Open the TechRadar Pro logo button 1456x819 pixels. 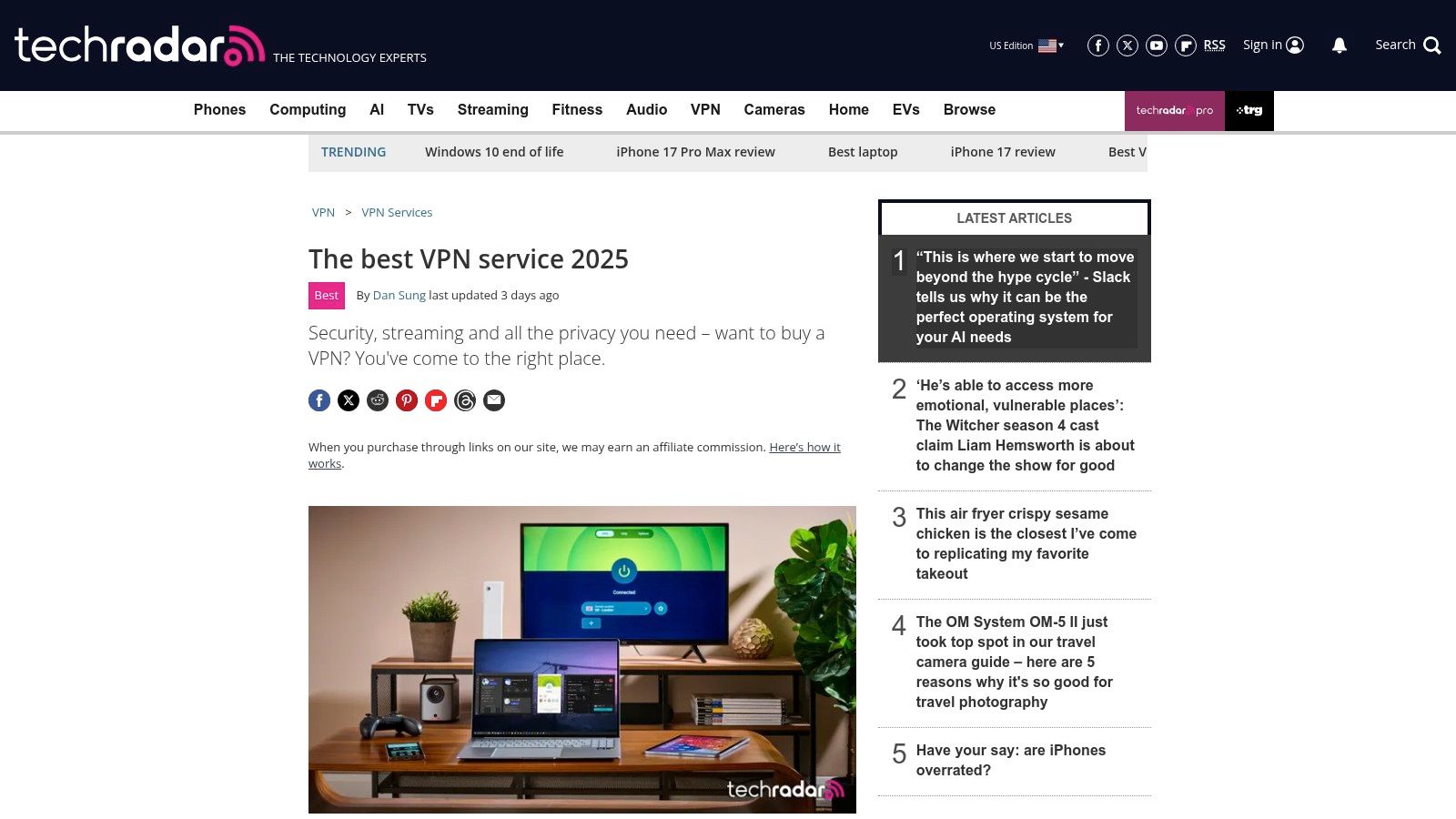point(1175,111)
